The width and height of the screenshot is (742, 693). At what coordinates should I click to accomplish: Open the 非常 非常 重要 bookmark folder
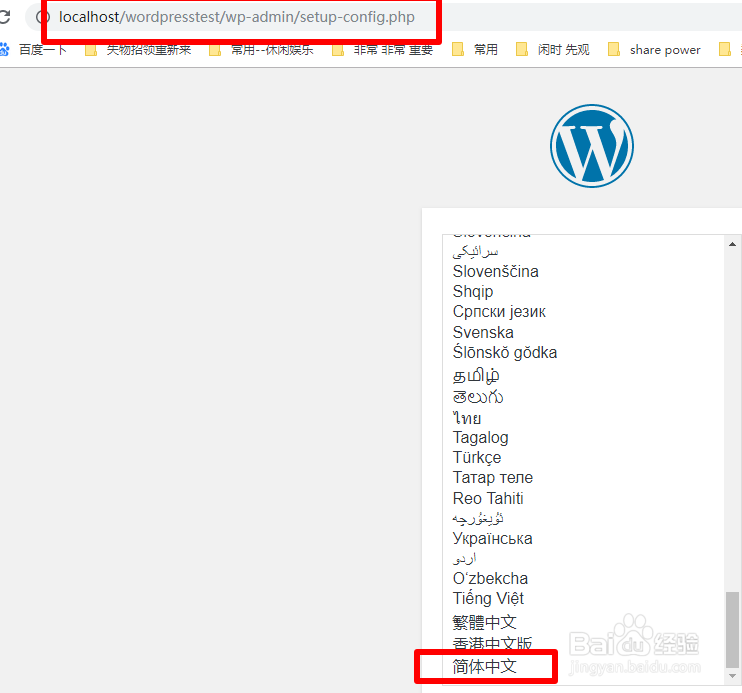tap(383, 49)
